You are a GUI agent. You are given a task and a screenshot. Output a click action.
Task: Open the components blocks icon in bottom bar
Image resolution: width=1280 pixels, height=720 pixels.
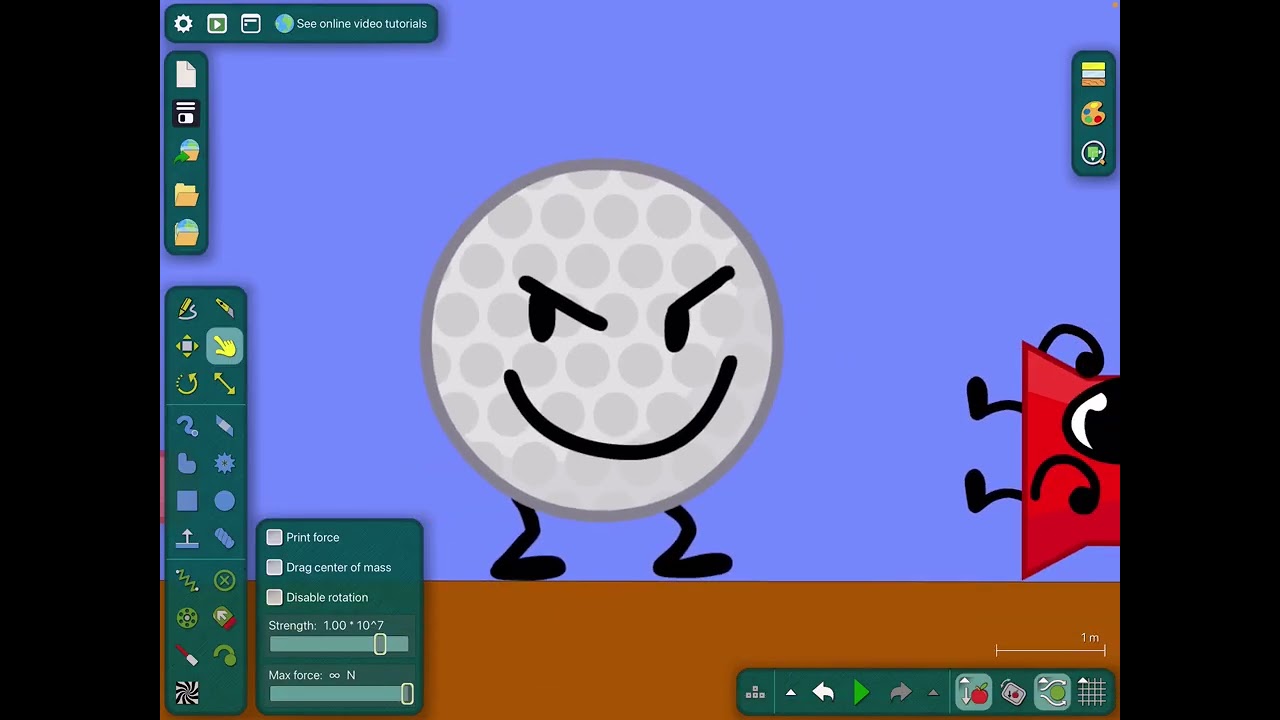[756, 692]
